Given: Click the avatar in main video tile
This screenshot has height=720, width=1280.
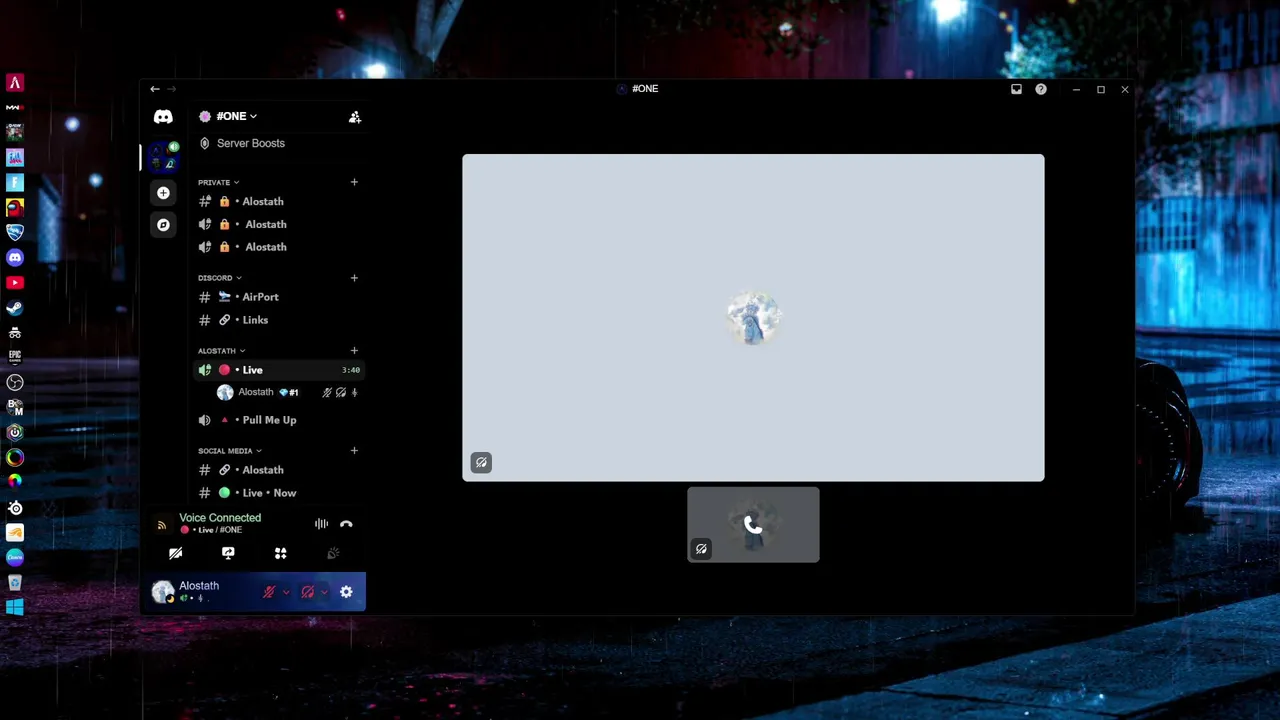Looking at the screenshot, I should pyautogui.click(x=753, y=318).
